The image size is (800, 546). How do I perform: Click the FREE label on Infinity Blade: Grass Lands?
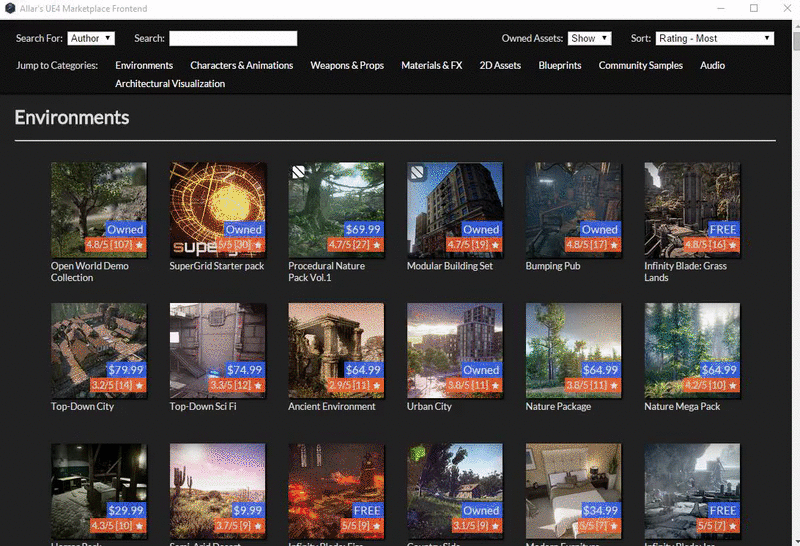click(723, 229)
